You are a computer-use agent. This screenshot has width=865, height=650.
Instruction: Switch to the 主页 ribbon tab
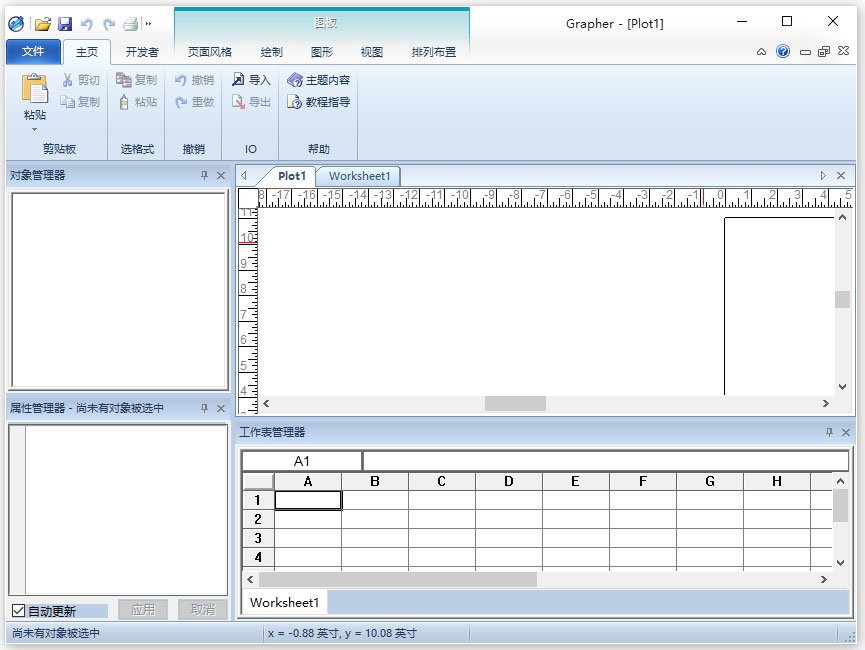click(x=87, y=52)
